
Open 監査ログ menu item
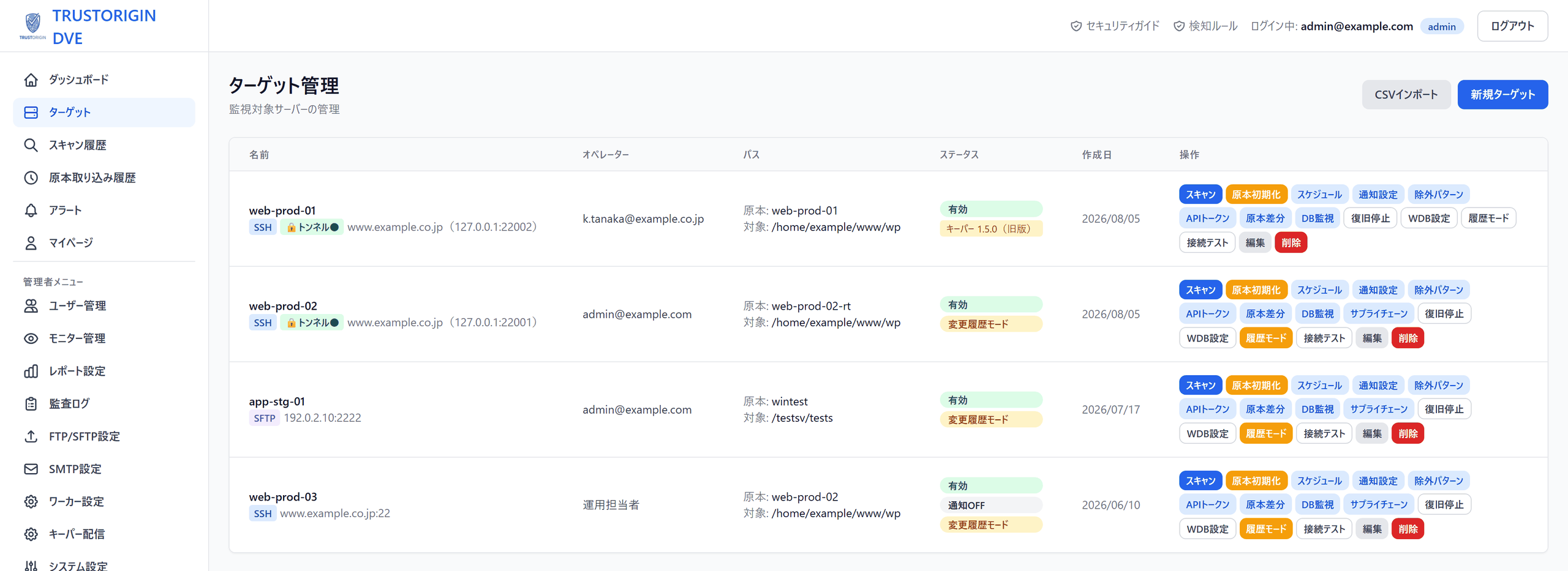pos(104,404)
